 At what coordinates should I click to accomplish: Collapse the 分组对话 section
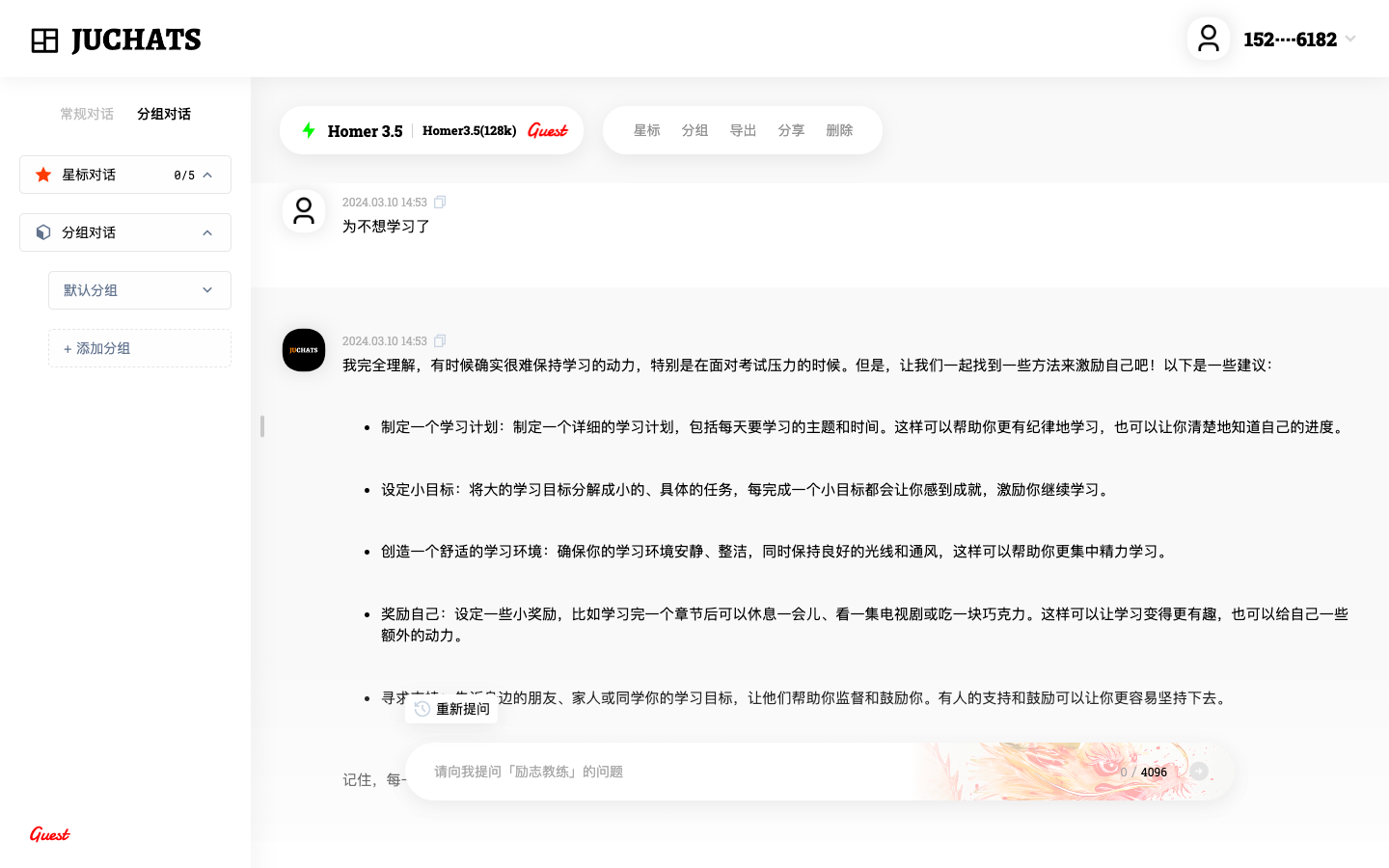click(x=207, y=232)
